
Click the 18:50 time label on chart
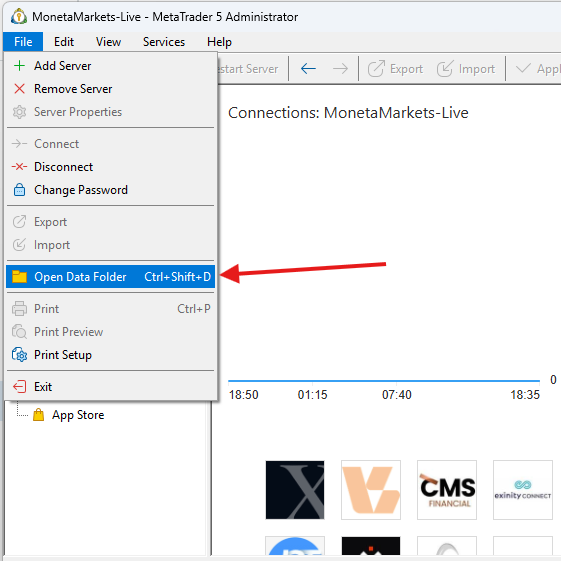click(243, 395)
